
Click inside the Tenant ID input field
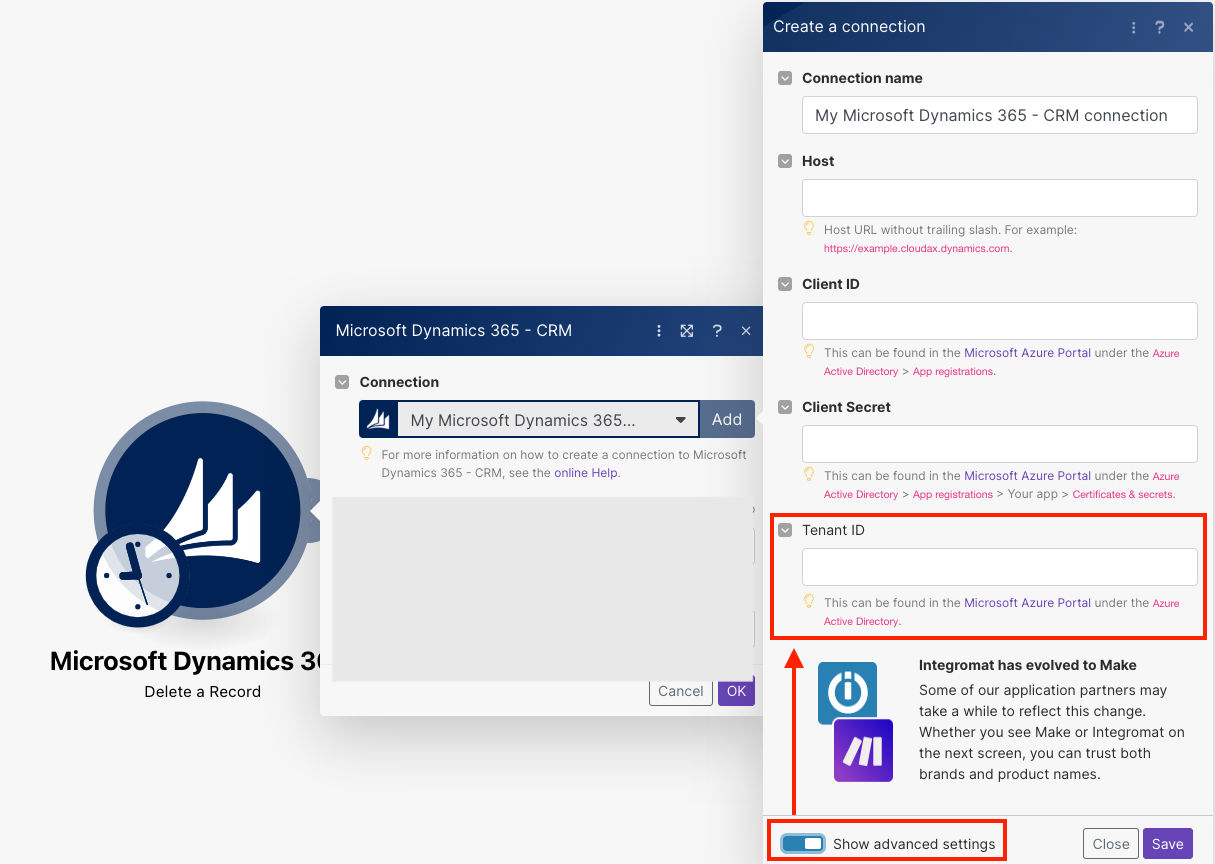998,566
